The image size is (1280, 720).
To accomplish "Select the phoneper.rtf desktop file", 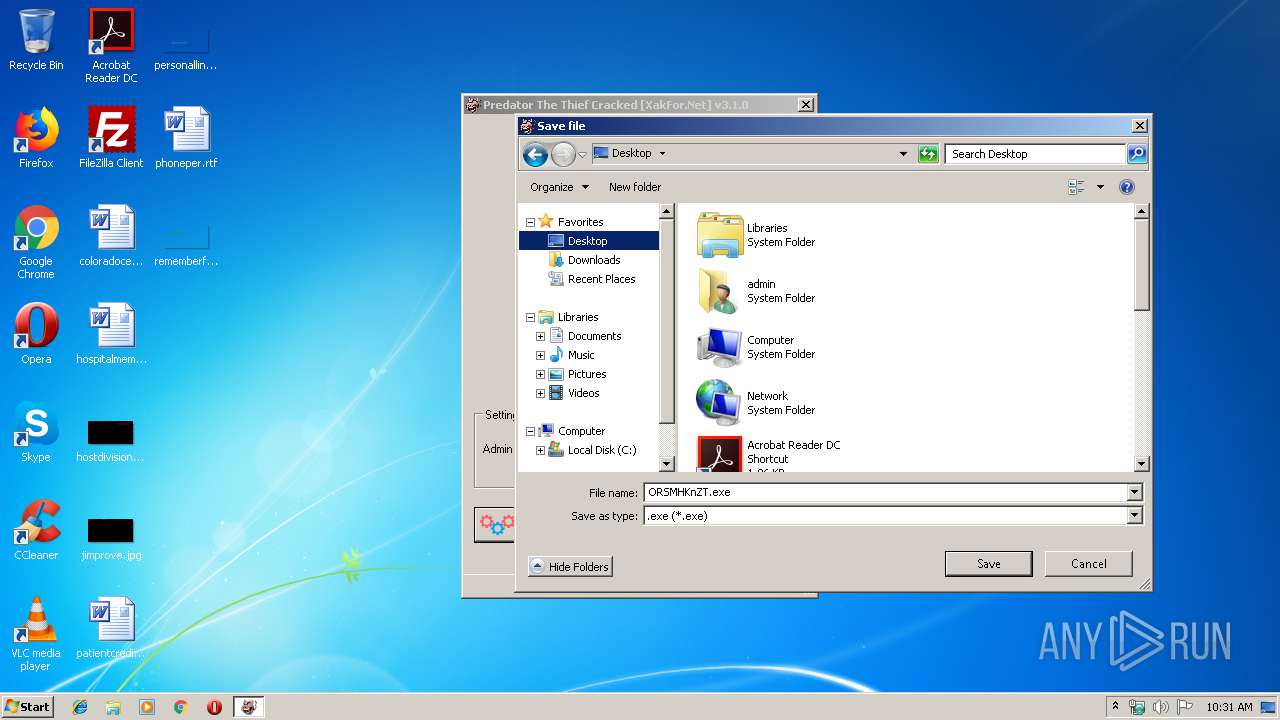I will 186,138.
